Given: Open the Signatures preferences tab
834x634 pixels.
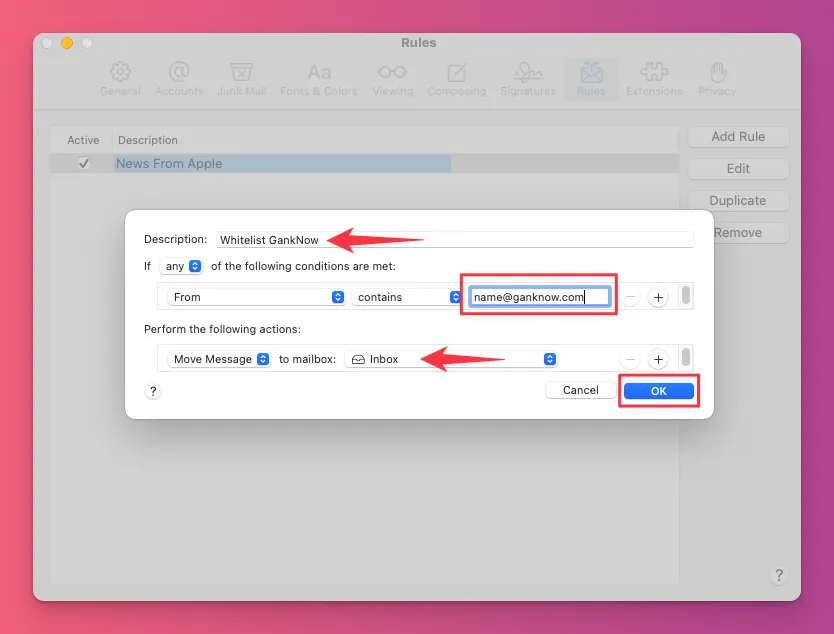Looking at the screenshot, I should tap(528, 79).
